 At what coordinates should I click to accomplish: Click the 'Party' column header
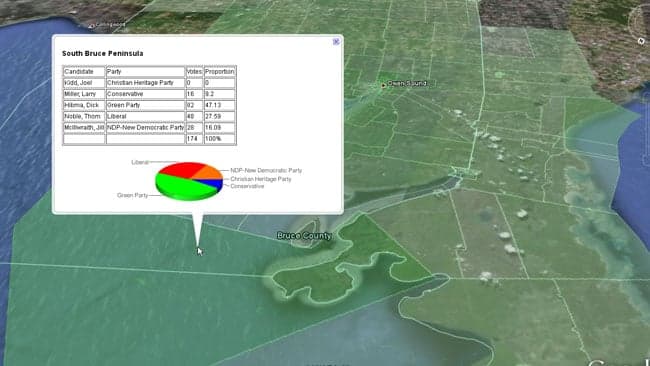click(x=146, y=72)
